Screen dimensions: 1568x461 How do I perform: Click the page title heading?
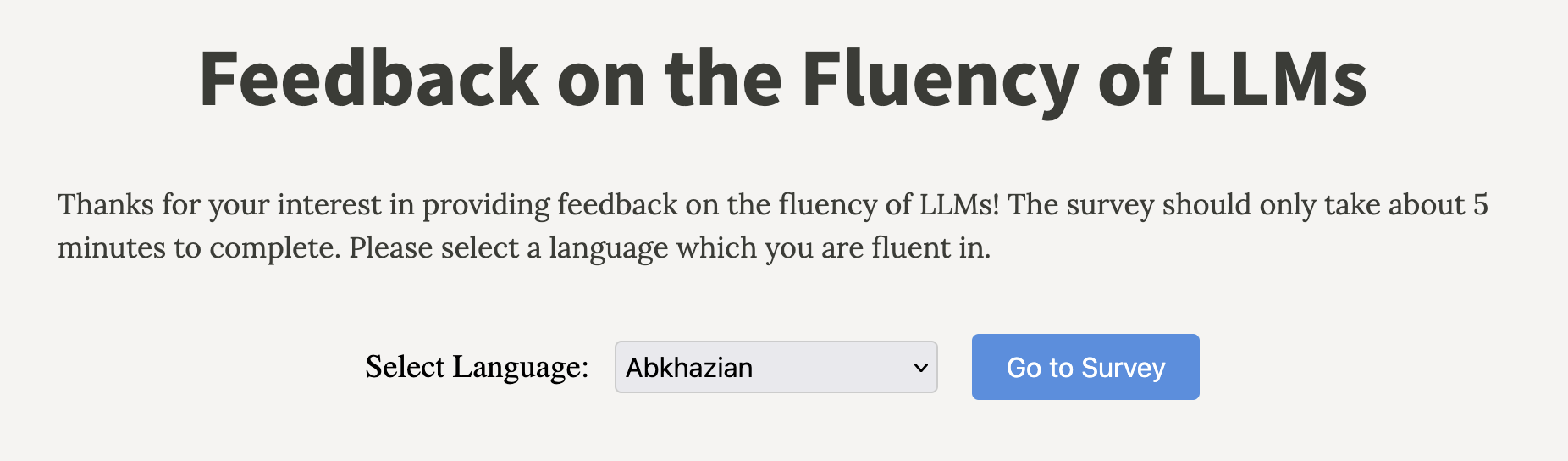click(782, 79)
